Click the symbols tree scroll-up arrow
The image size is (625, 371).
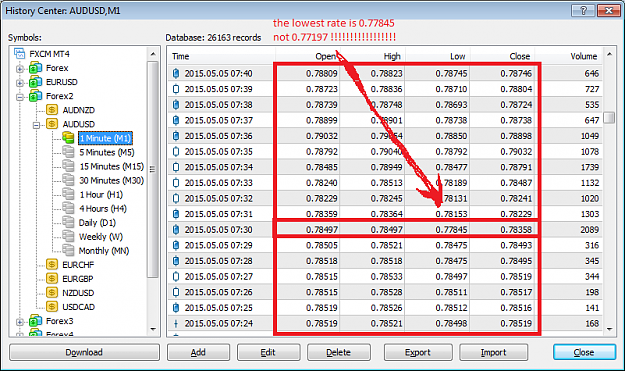point(153,53)
